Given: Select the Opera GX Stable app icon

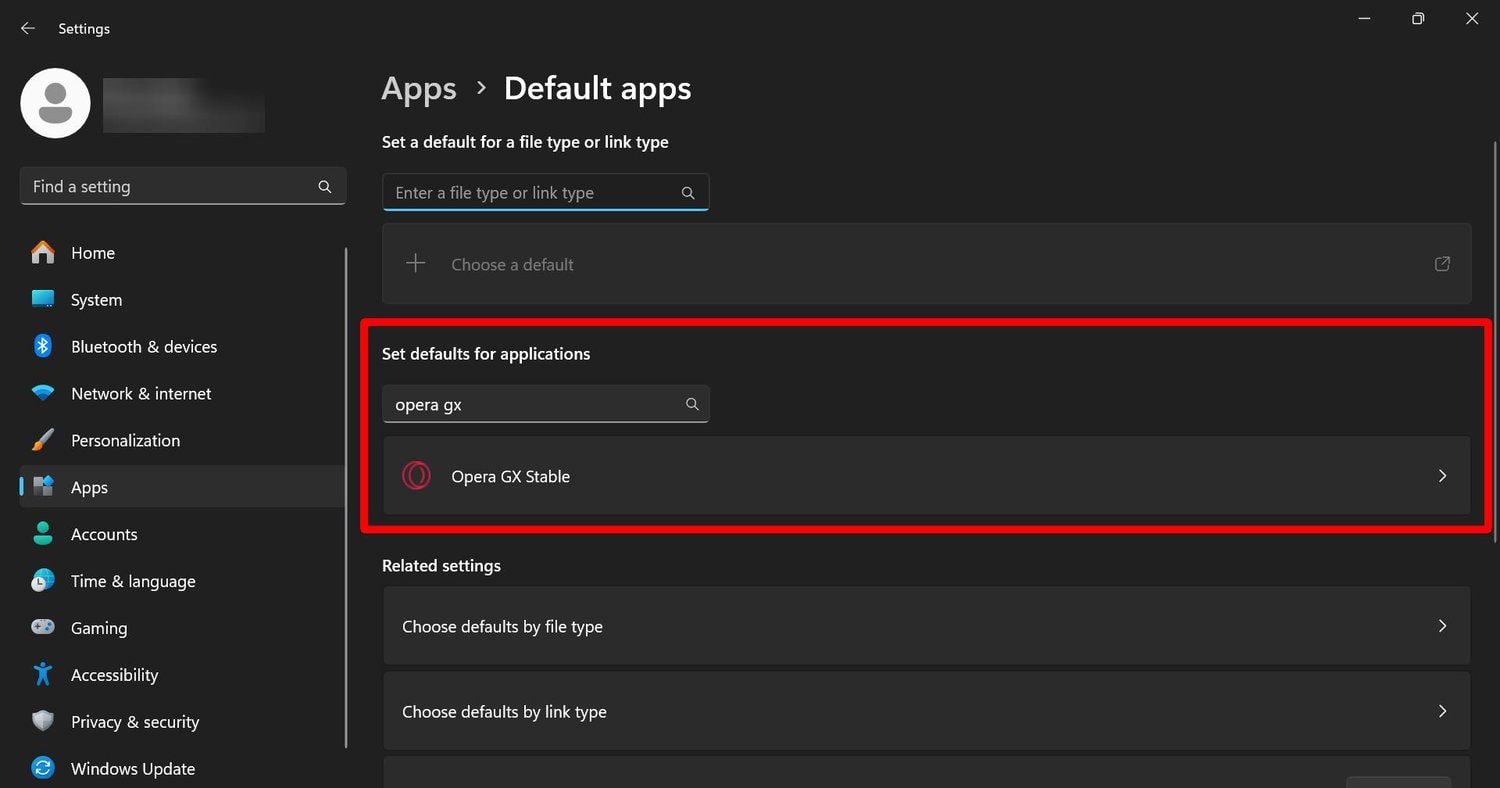Looking at the screenshot, I should tap(416, 476).
